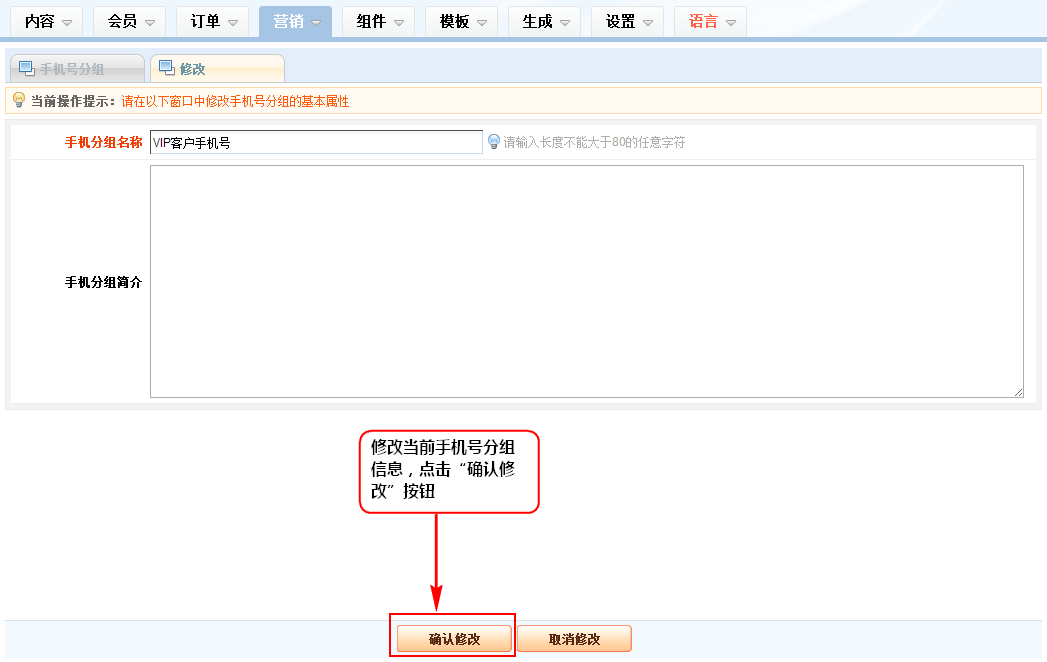
Task: Click the 取消修改 button
Action: (x=574, y=639)
